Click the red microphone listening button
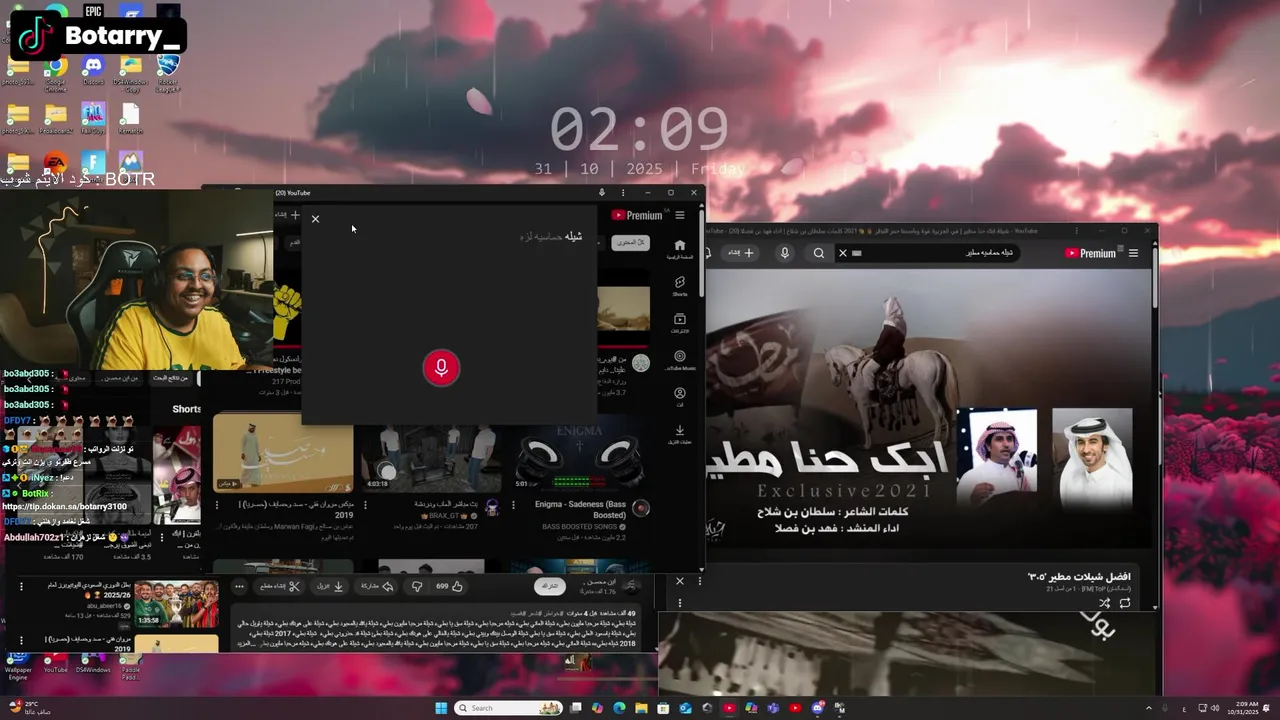 click(441, 368)
